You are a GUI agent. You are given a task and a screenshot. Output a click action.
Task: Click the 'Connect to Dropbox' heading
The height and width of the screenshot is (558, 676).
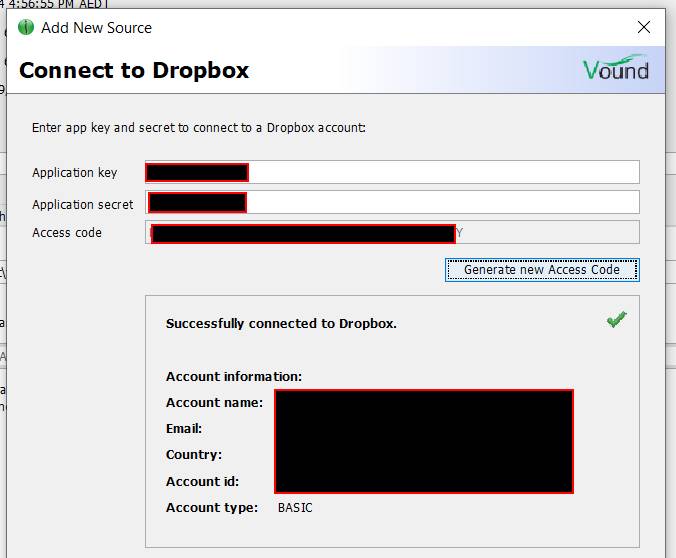[x=134, y=70]
